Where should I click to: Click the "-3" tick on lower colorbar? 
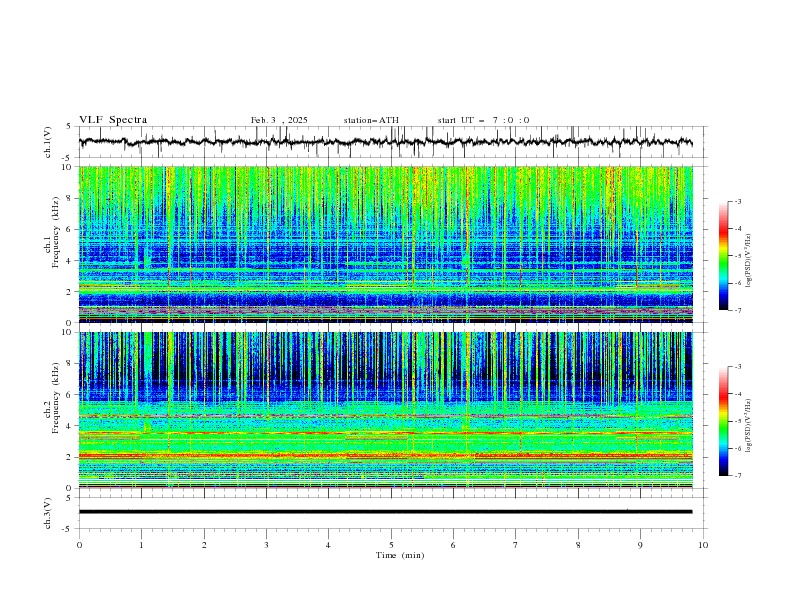click(737, 367)
